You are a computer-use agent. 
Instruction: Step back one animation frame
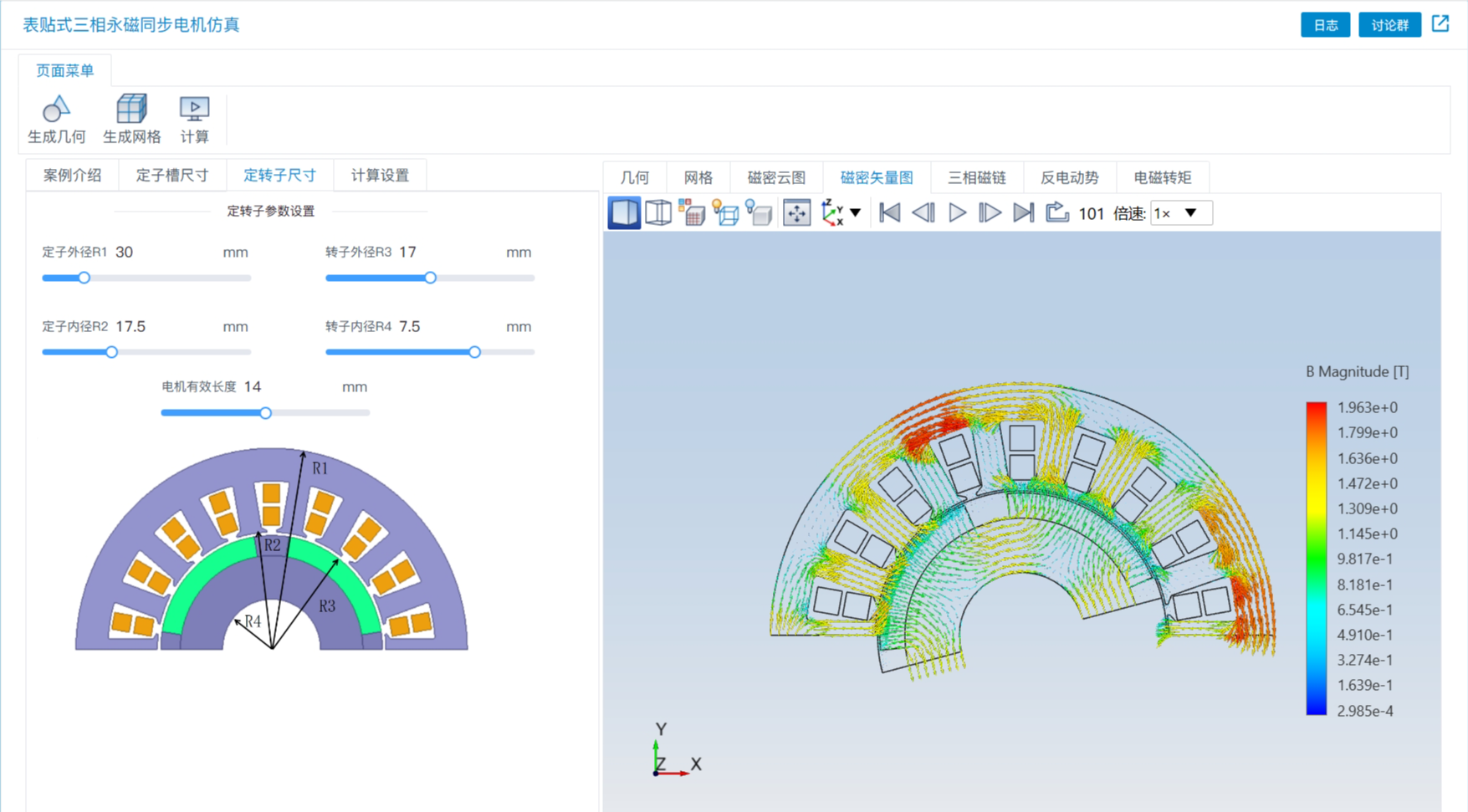tap(923, 213)
